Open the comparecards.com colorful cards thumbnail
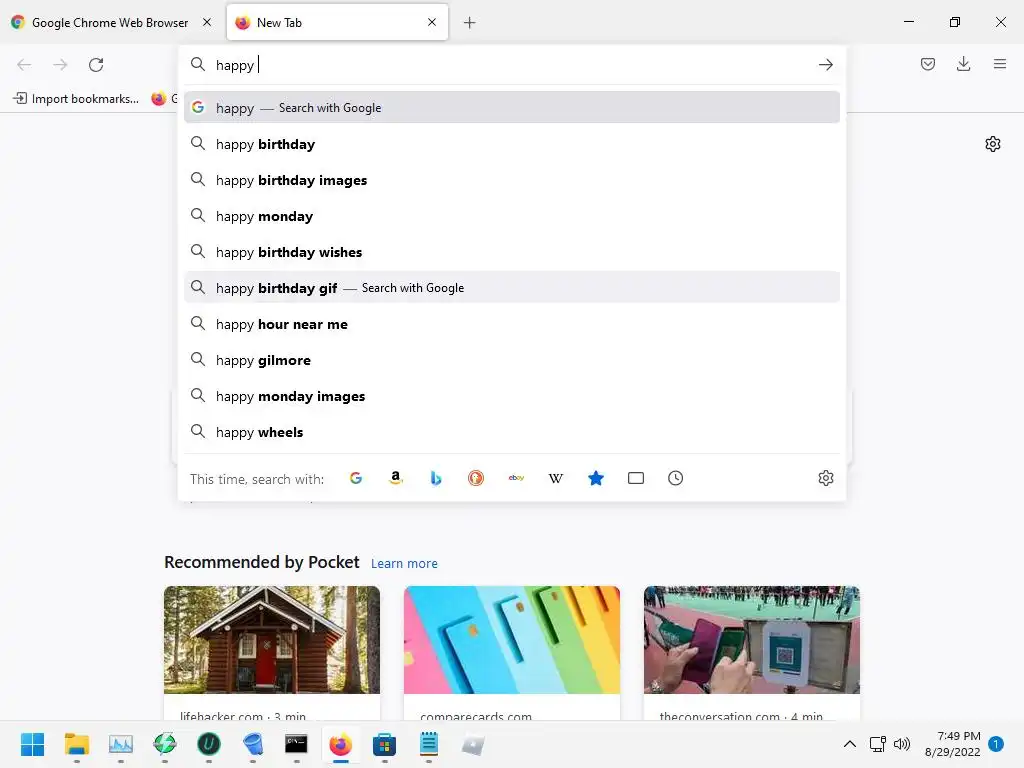 pos(512,639)
